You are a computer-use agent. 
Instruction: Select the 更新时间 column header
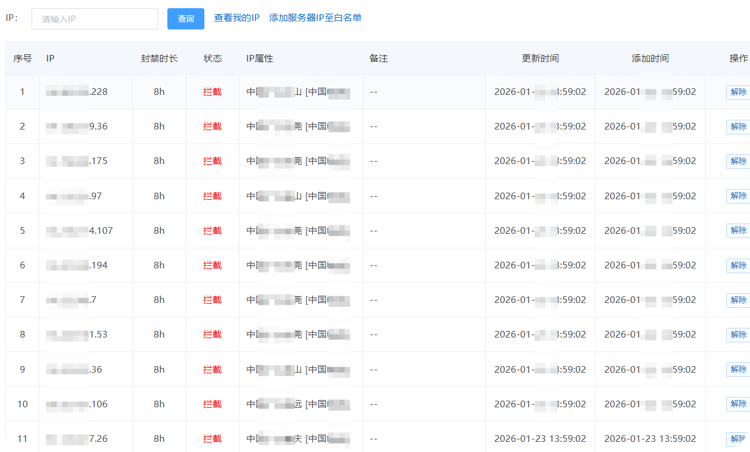(540, 59)
